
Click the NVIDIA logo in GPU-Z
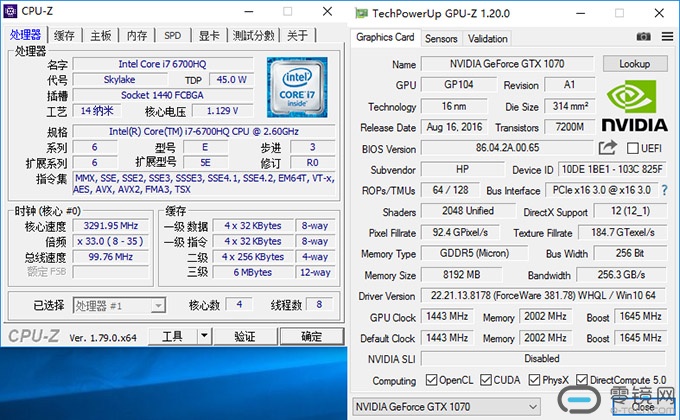634,107
